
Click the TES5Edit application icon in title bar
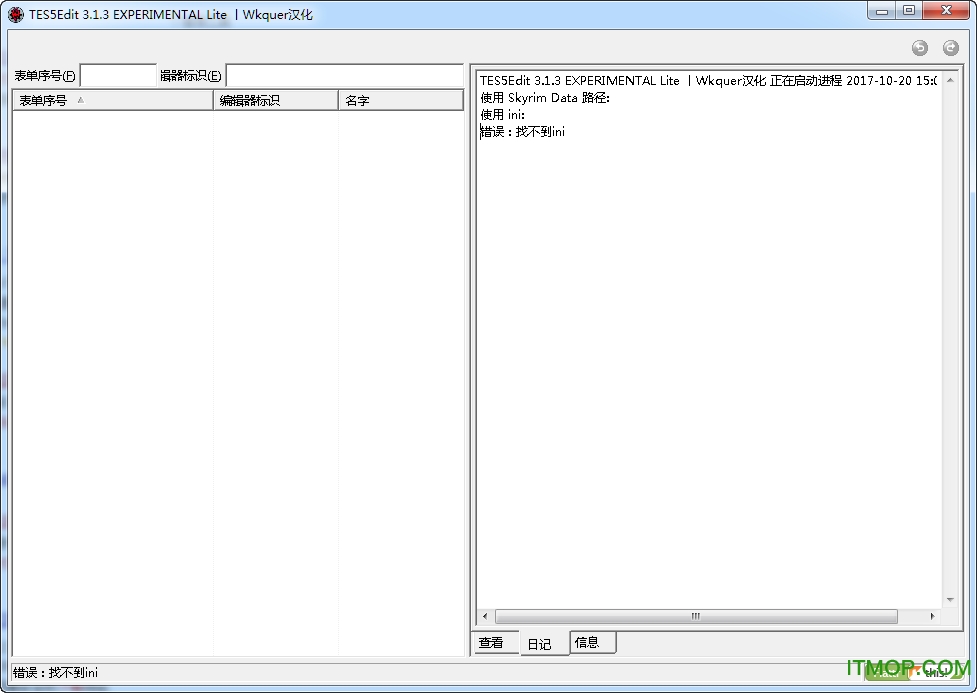[x=16, y=14]
